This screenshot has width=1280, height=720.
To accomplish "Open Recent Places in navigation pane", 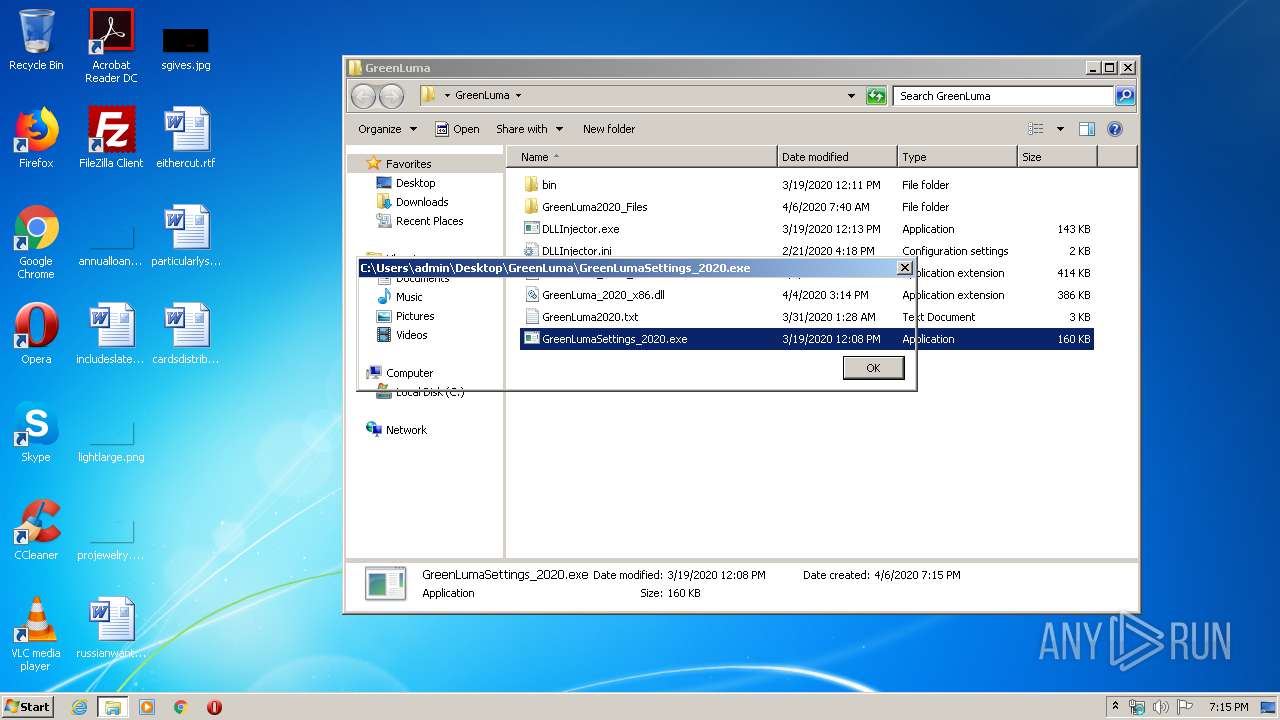I will point(429,221).
